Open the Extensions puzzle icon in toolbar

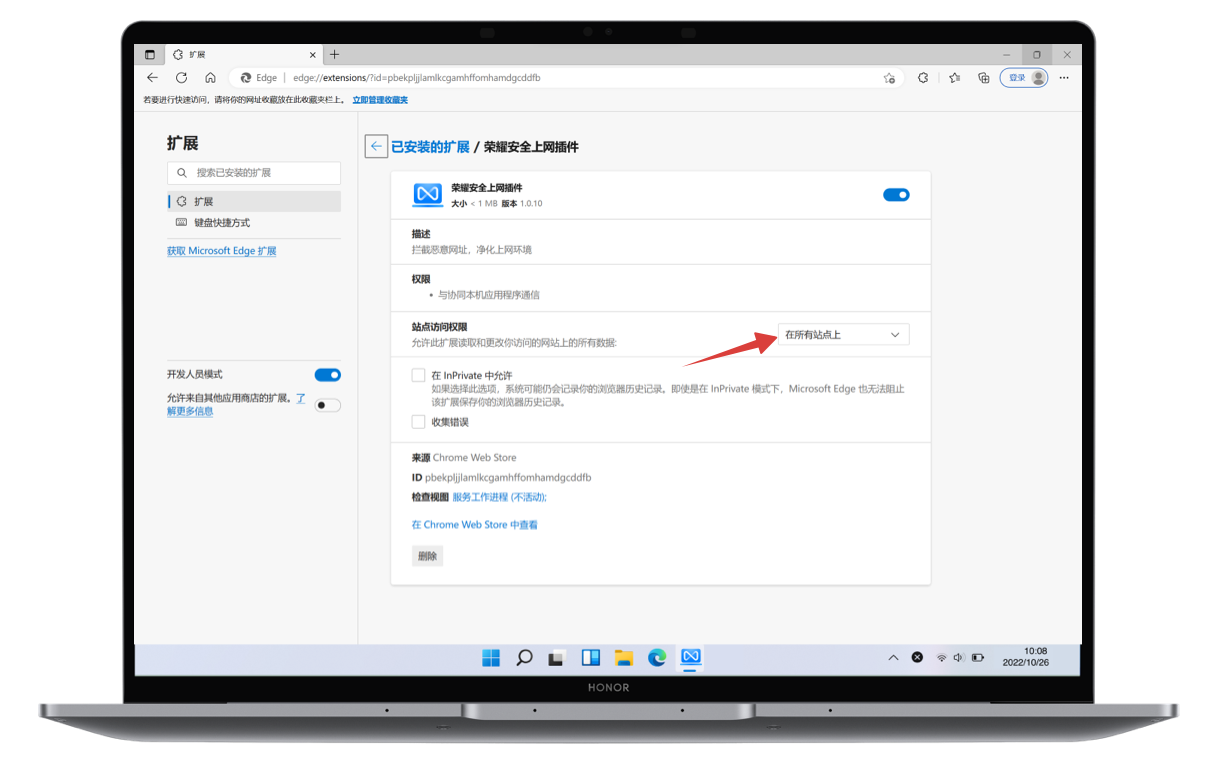(923, 78)
